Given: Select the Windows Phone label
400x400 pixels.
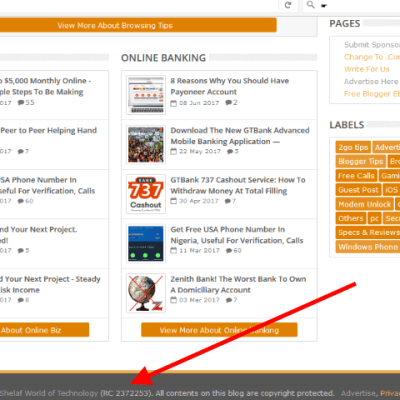Looking at the screenshot, I should point(368,247).
